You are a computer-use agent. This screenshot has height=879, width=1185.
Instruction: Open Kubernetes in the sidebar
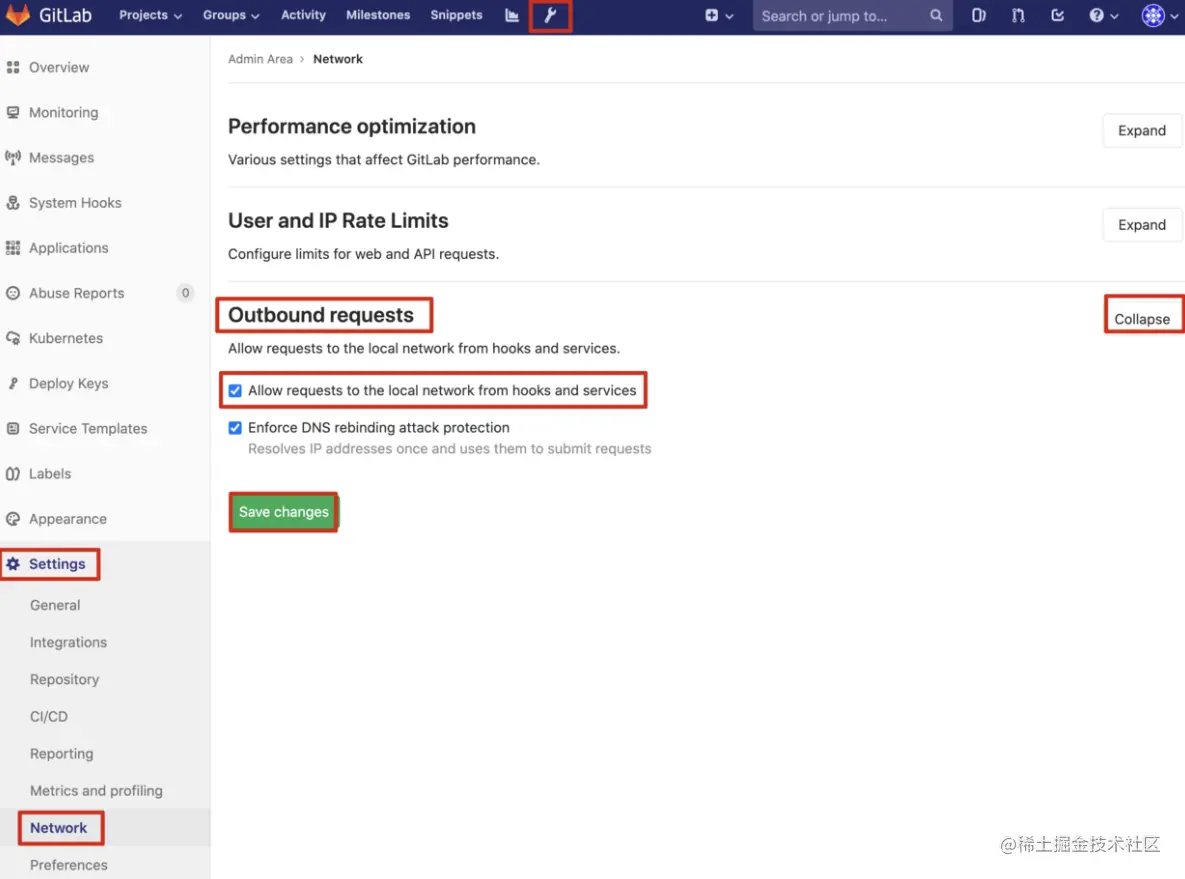66,338
